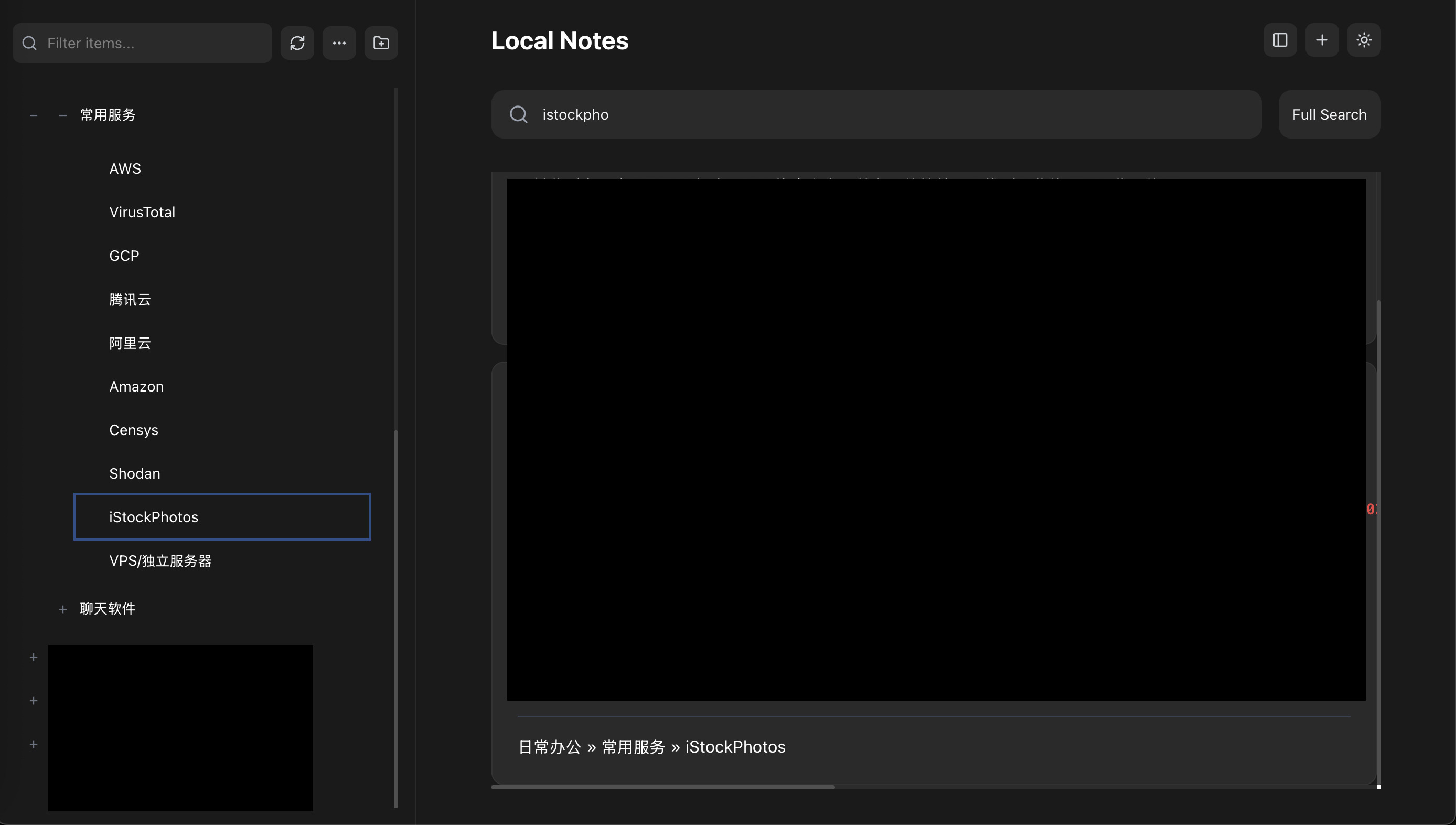Collapse the top-level parent minus toggle
This screenshot has width=1456, height=825.
[x=34, y=115]
